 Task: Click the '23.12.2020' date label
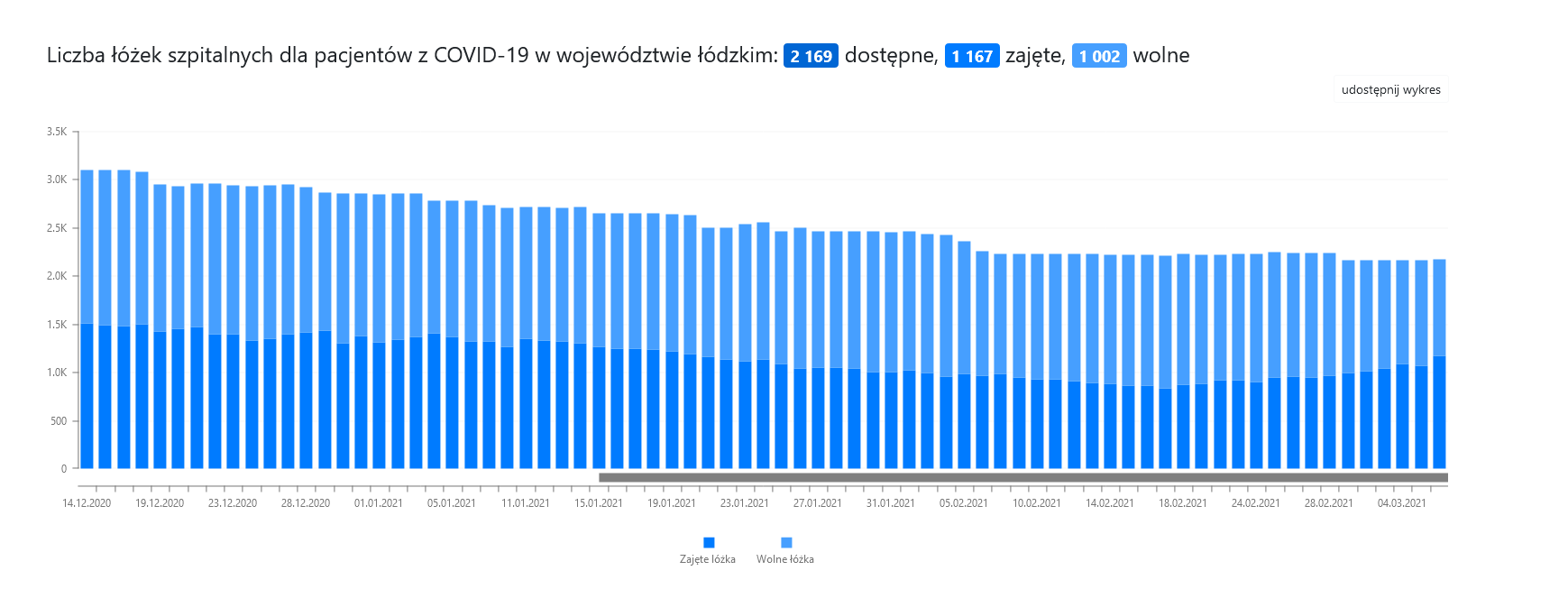click(233, 503)
